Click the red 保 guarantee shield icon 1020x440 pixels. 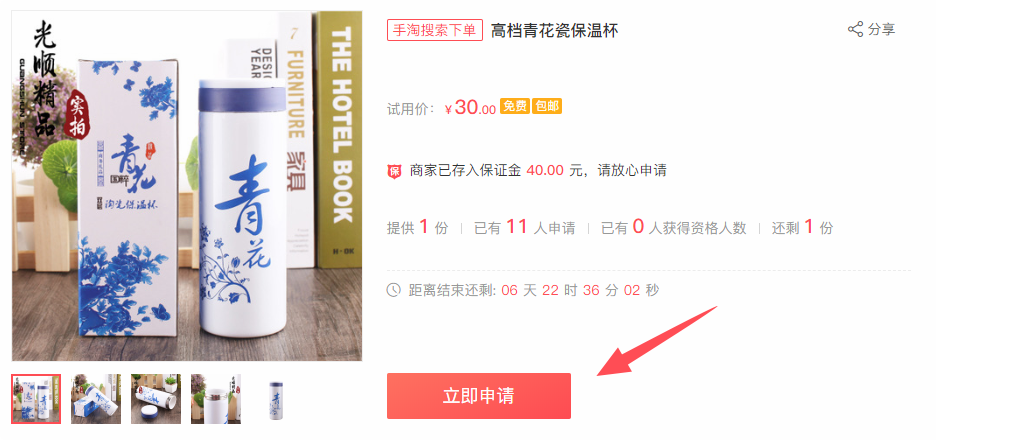click(x=395, y=172)
